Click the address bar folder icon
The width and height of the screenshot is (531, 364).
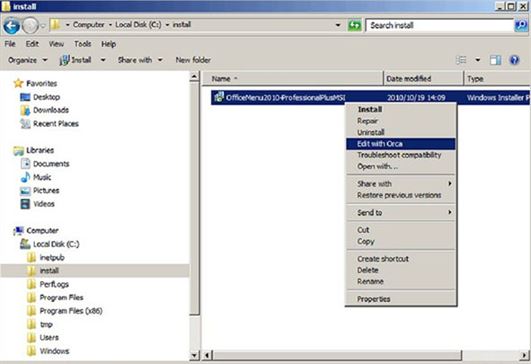tap(56, 25)
